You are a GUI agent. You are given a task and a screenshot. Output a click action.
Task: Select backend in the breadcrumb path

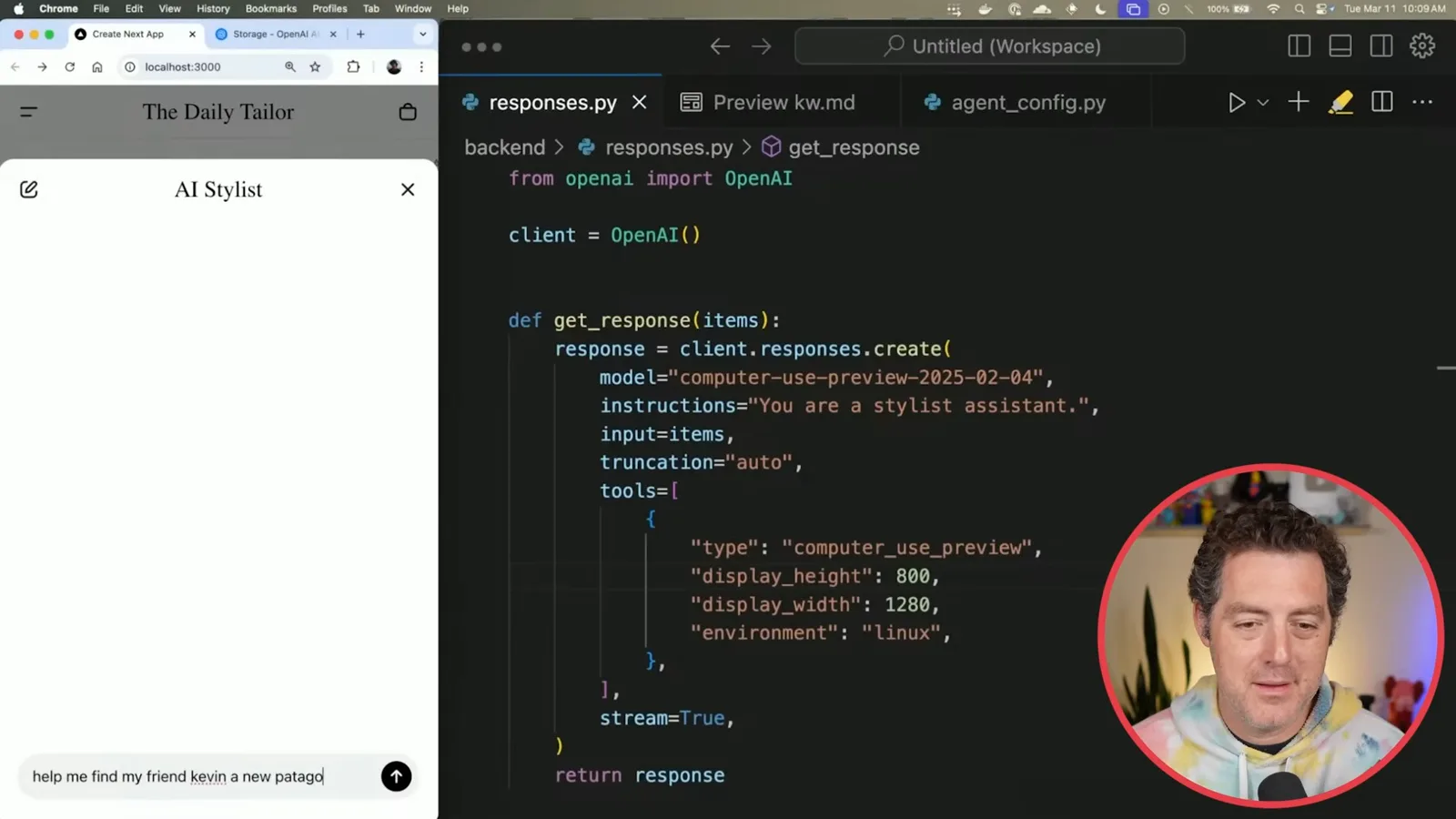tap(505, 147)
